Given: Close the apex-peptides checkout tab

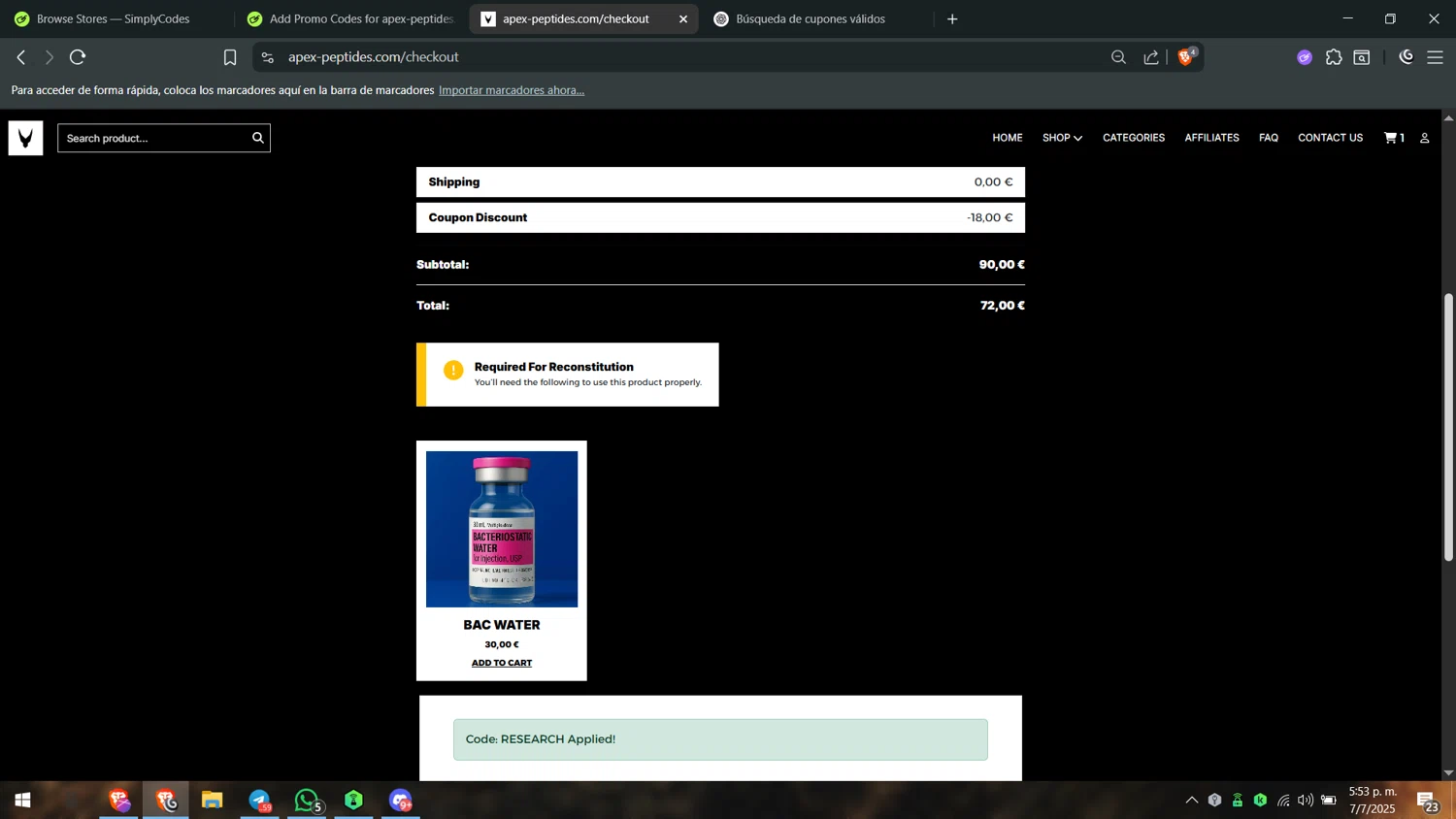Looking at the screenshot, I should click(683, 18).
